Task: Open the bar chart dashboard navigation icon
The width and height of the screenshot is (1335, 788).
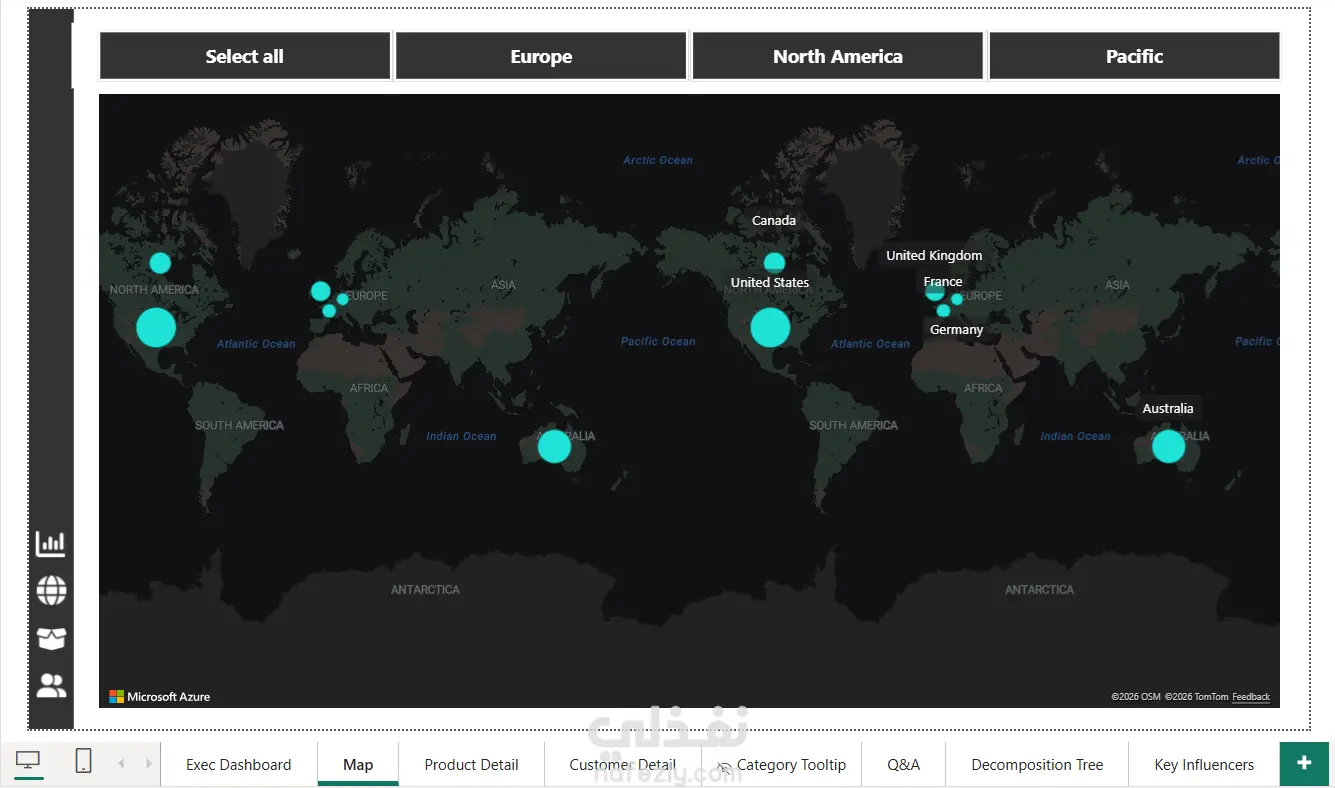Action: click(x=51, y=544)
